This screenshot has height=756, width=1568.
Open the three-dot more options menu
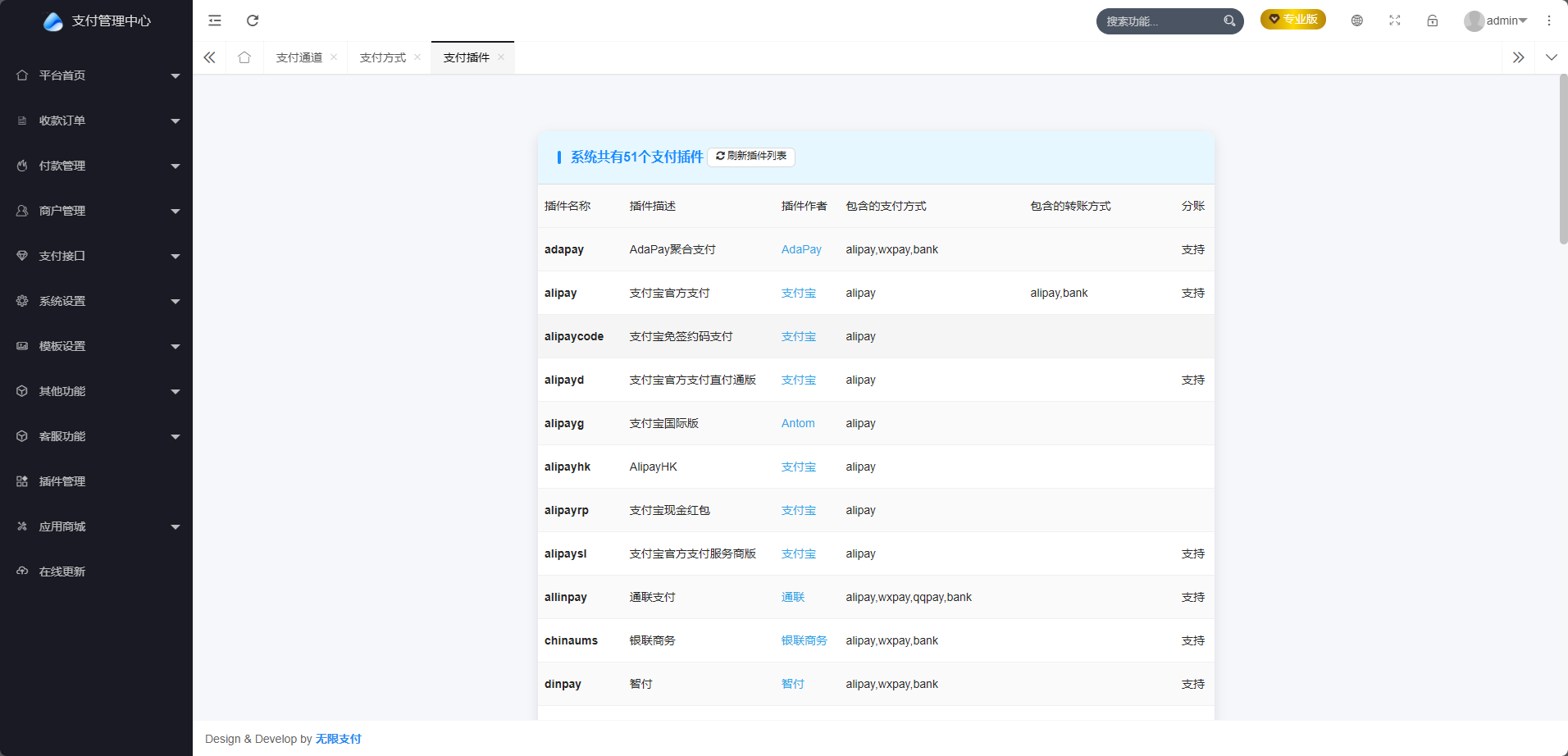[1549, 20]
